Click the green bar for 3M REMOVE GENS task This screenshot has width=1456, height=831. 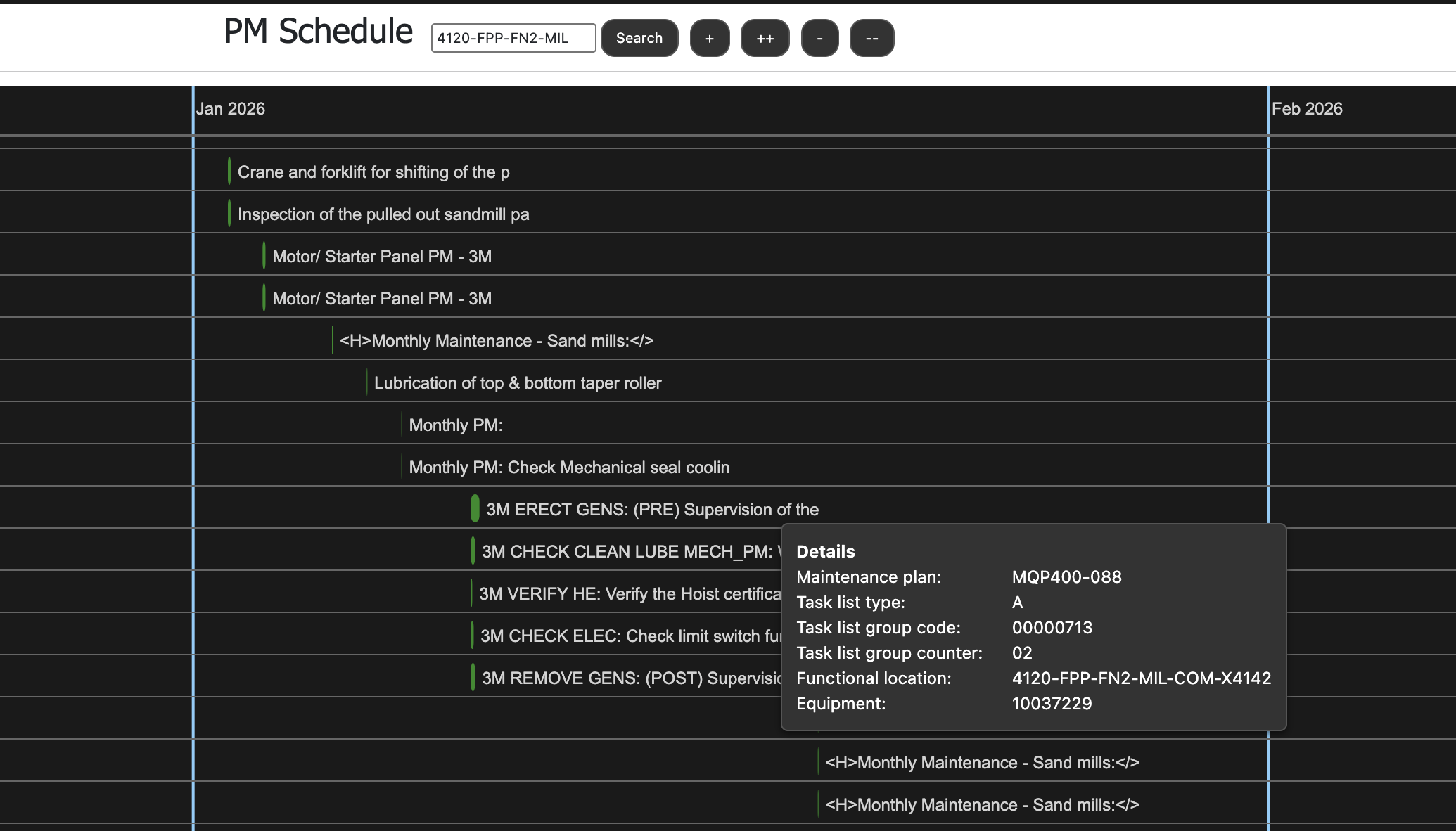(472, 677)
